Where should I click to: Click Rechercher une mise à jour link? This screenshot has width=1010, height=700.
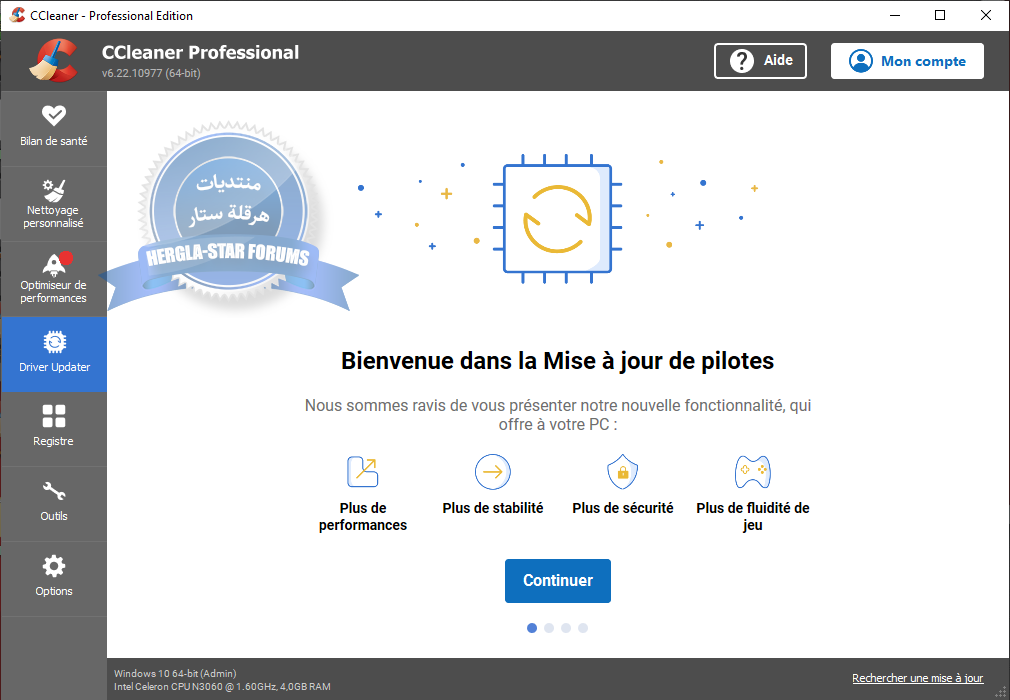917,678
